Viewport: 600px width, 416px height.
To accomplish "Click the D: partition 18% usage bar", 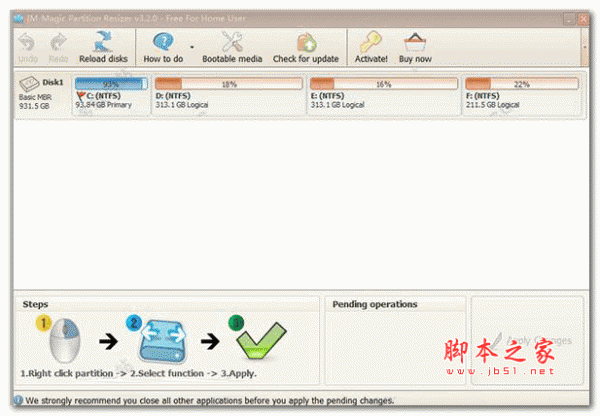I will (229, 84).
